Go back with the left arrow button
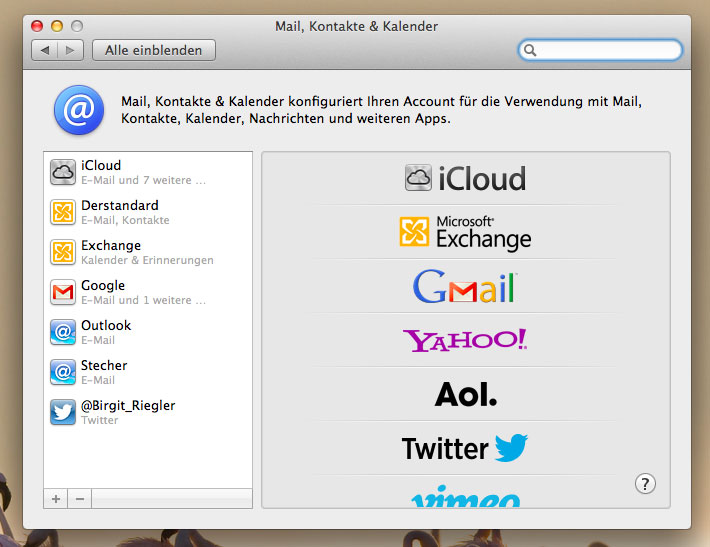This screenshot has height=547, width=710. (45, 50)
